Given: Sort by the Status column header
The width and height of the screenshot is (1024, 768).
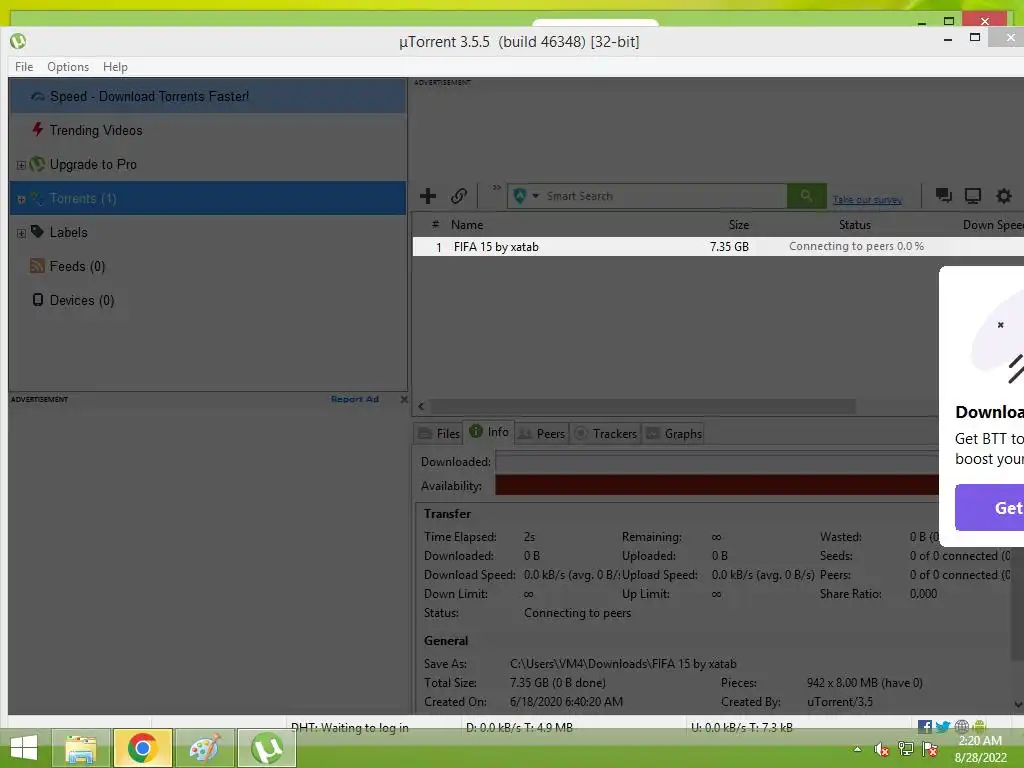Looking at the screenshot, I should tap(855, 225).
